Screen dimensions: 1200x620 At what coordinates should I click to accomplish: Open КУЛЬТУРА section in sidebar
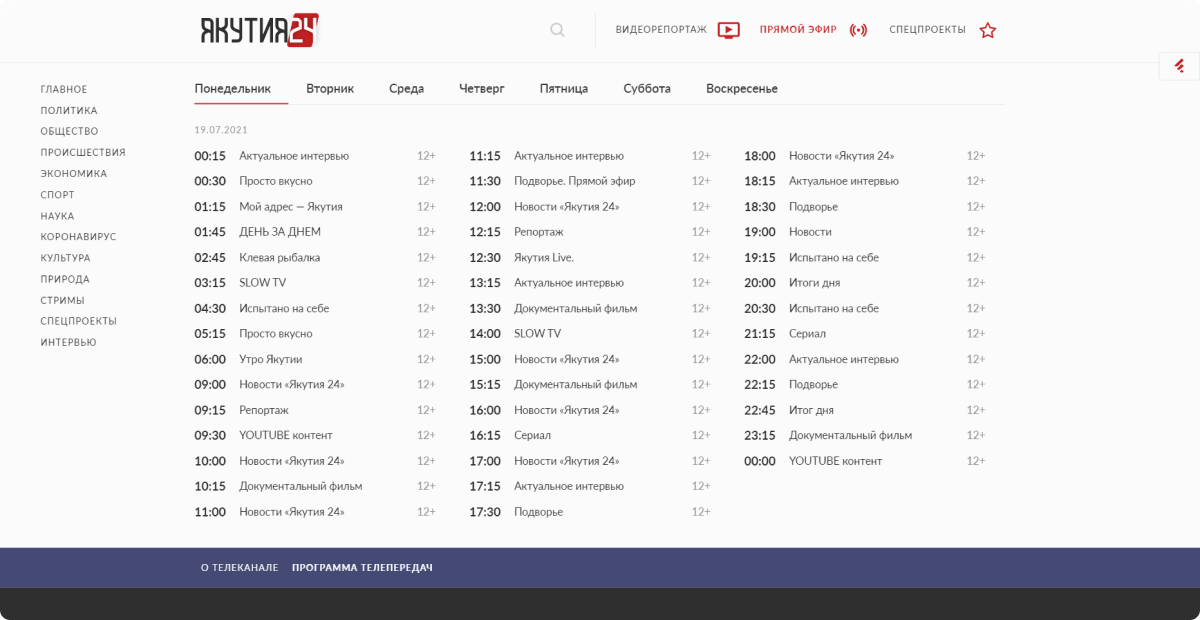66,258
